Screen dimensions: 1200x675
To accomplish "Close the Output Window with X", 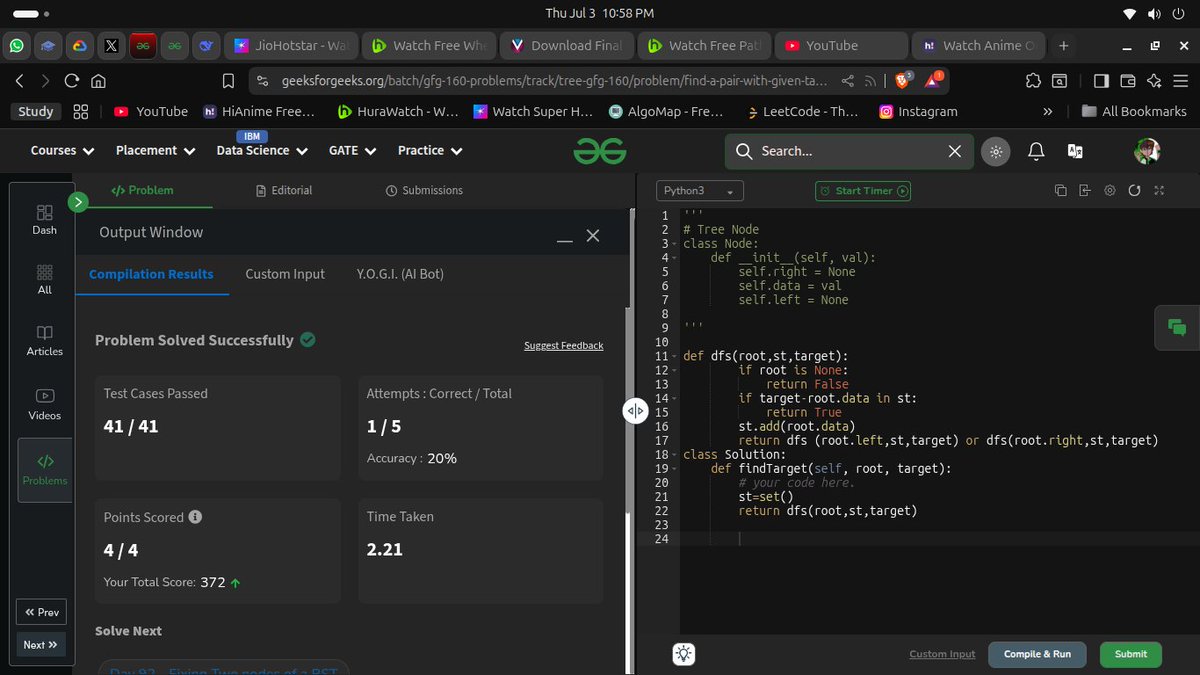I will click(593, 235).
